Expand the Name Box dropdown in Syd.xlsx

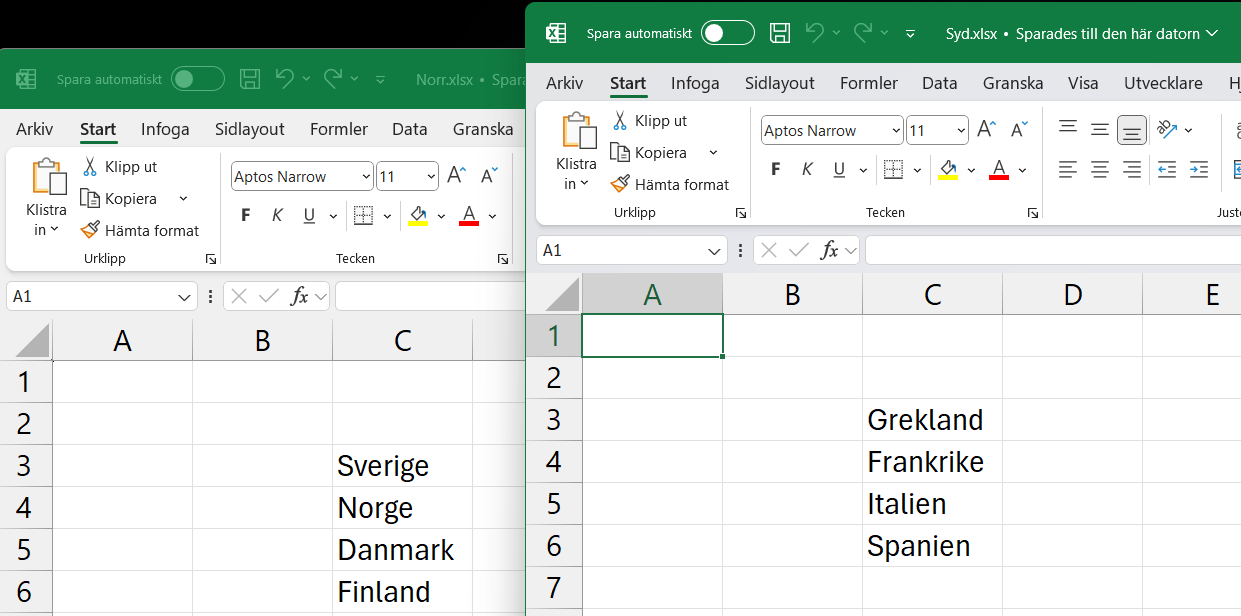click(714, 251)
